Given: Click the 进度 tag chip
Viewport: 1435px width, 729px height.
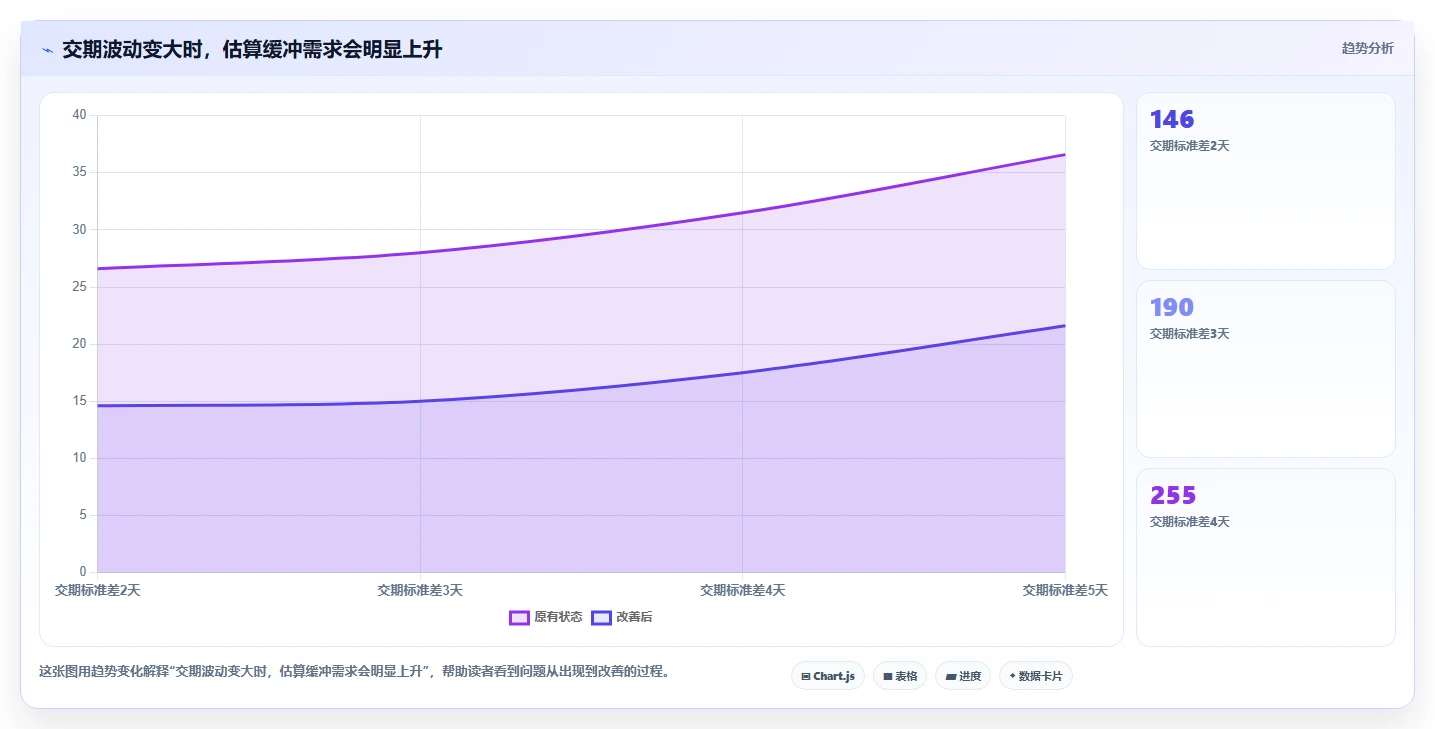Looking at the screenshot, I should pos(963,676).
